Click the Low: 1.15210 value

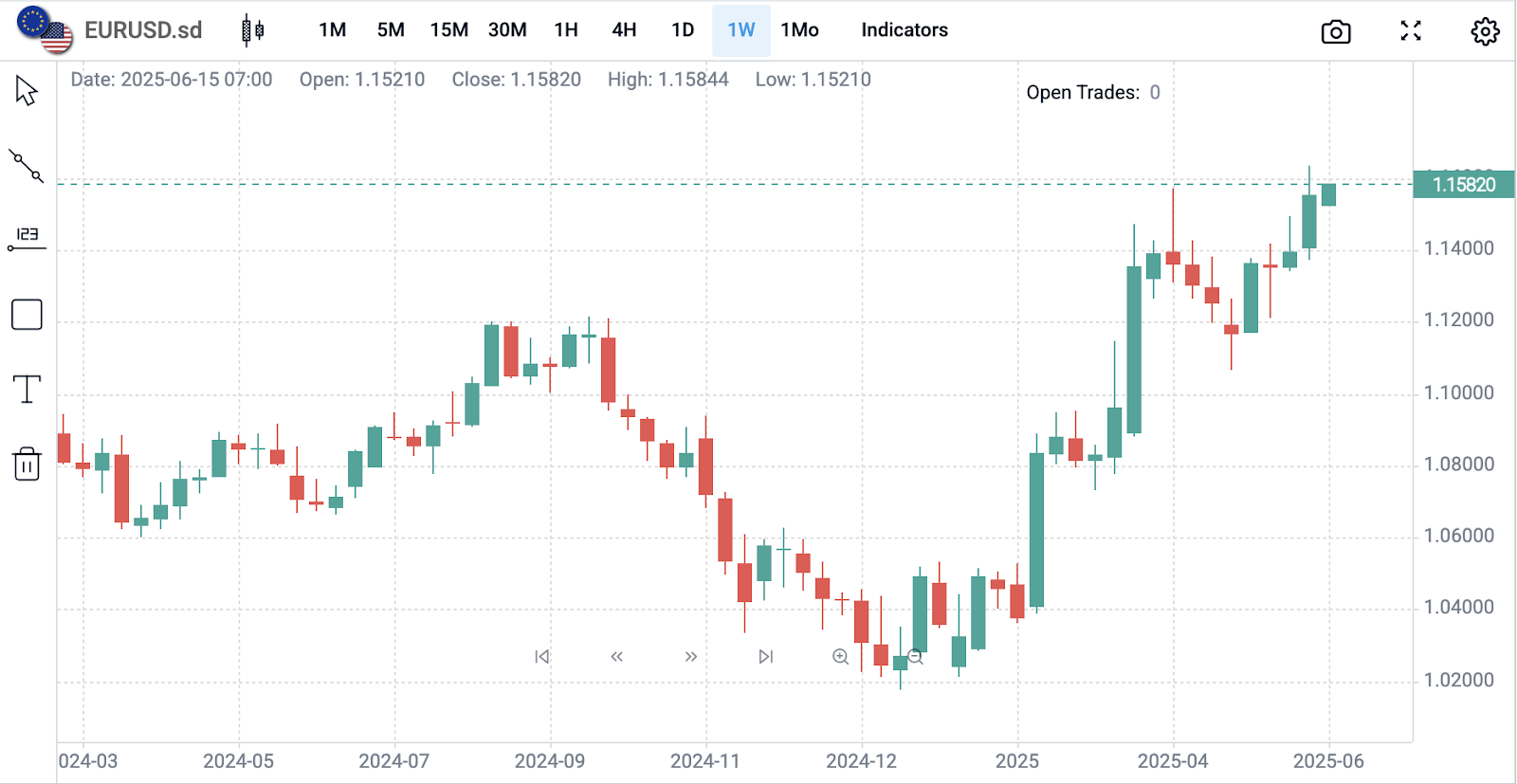pos(813,80)
